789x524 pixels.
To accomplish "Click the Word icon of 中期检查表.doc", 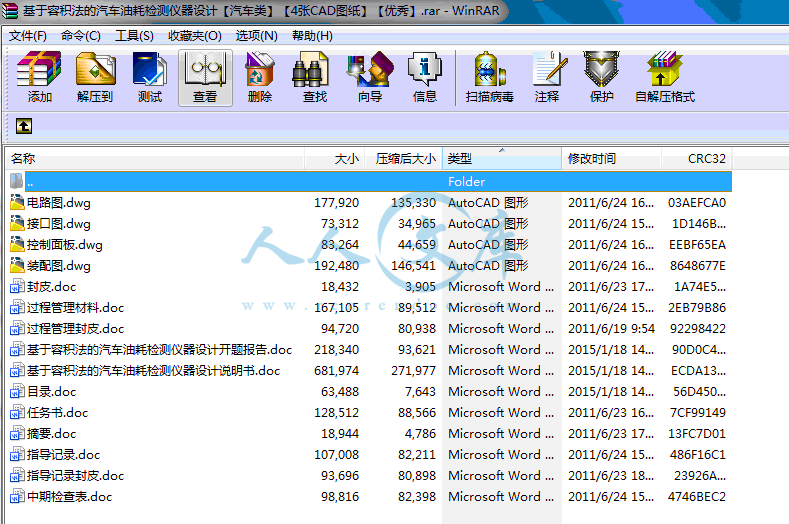I will coord(17,496).
